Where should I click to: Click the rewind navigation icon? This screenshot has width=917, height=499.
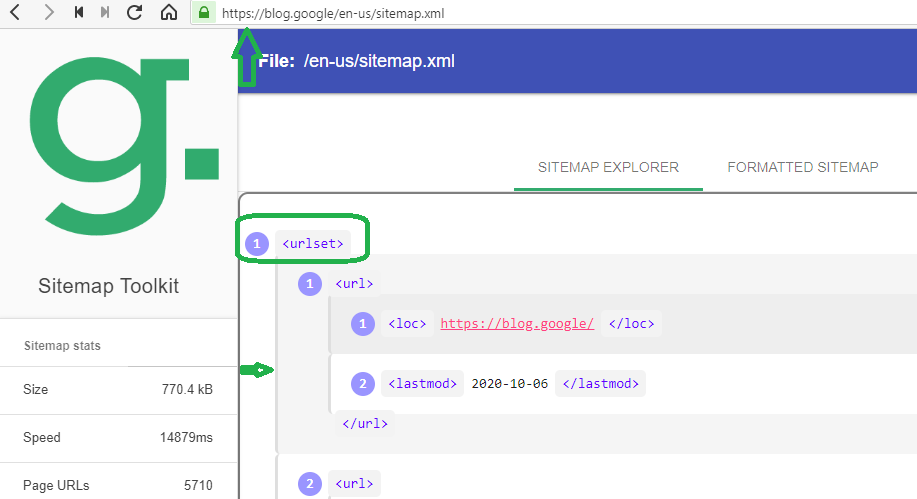pos(79,12)
